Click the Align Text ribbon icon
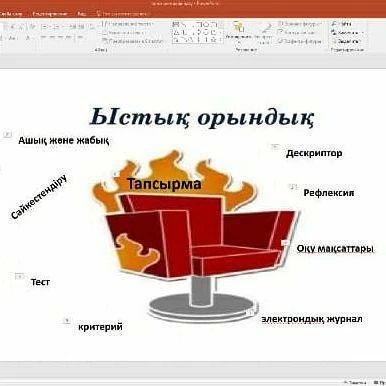Viewport: 386px width, 386px height. tap(123, 33)
